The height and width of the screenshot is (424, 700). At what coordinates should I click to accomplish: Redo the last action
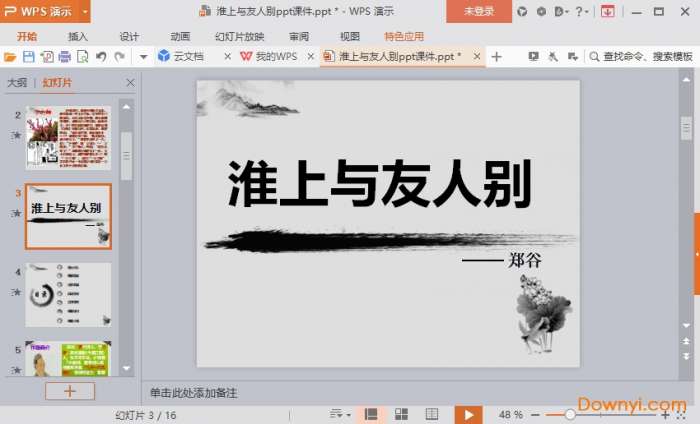pyautogui.click(x=119, y=57)
